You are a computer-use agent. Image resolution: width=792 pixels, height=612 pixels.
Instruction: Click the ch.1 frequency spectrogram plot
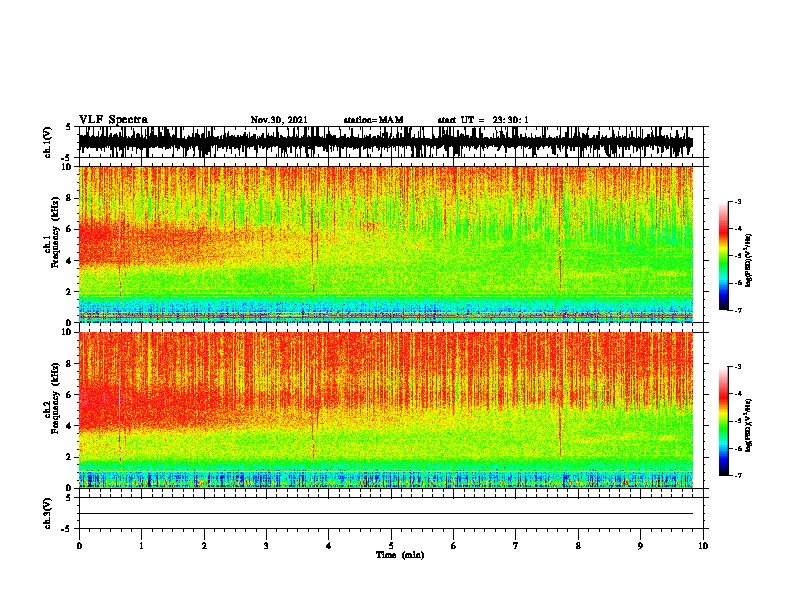point(386,244)
